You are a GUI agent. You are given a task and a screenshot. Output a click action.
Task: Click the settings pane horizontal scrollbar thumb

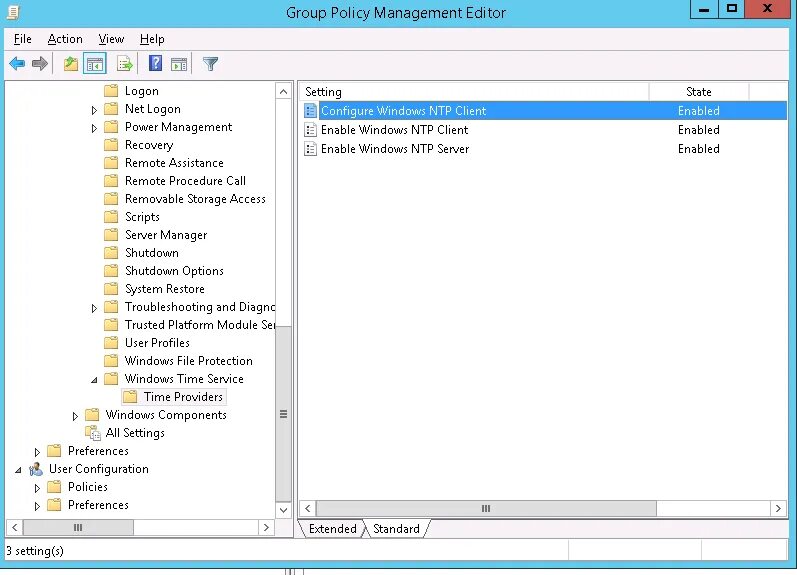pyautogui.click(x=486, y=508)
